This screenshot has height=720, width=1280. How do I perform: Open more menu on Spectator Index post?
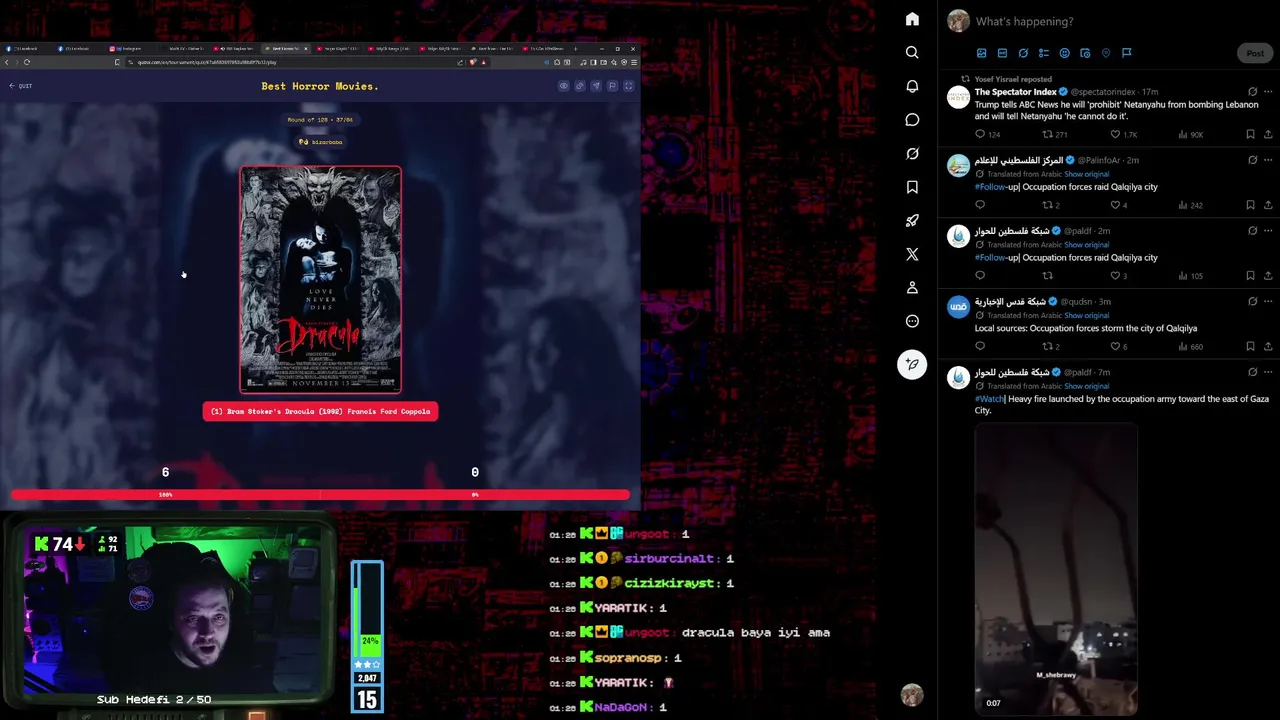(1269, 92)
